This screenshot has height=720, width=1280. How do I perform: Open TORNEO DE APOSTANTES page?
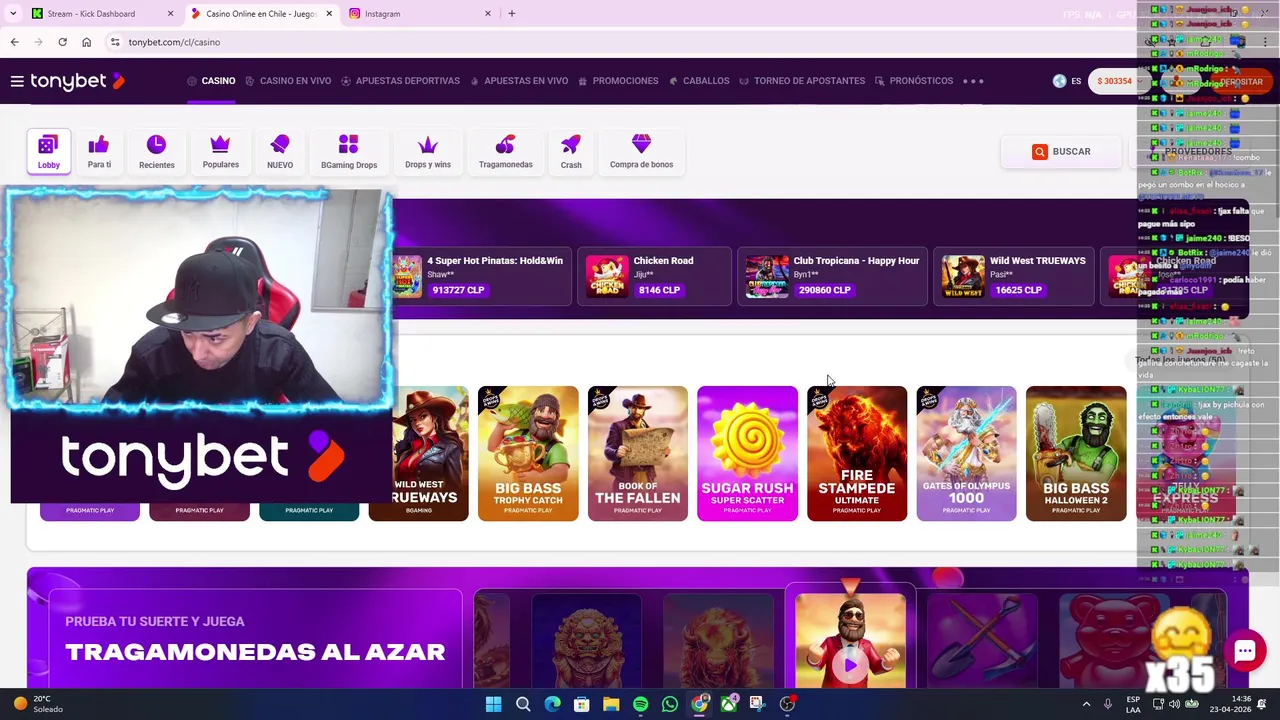tap(802, 81)
